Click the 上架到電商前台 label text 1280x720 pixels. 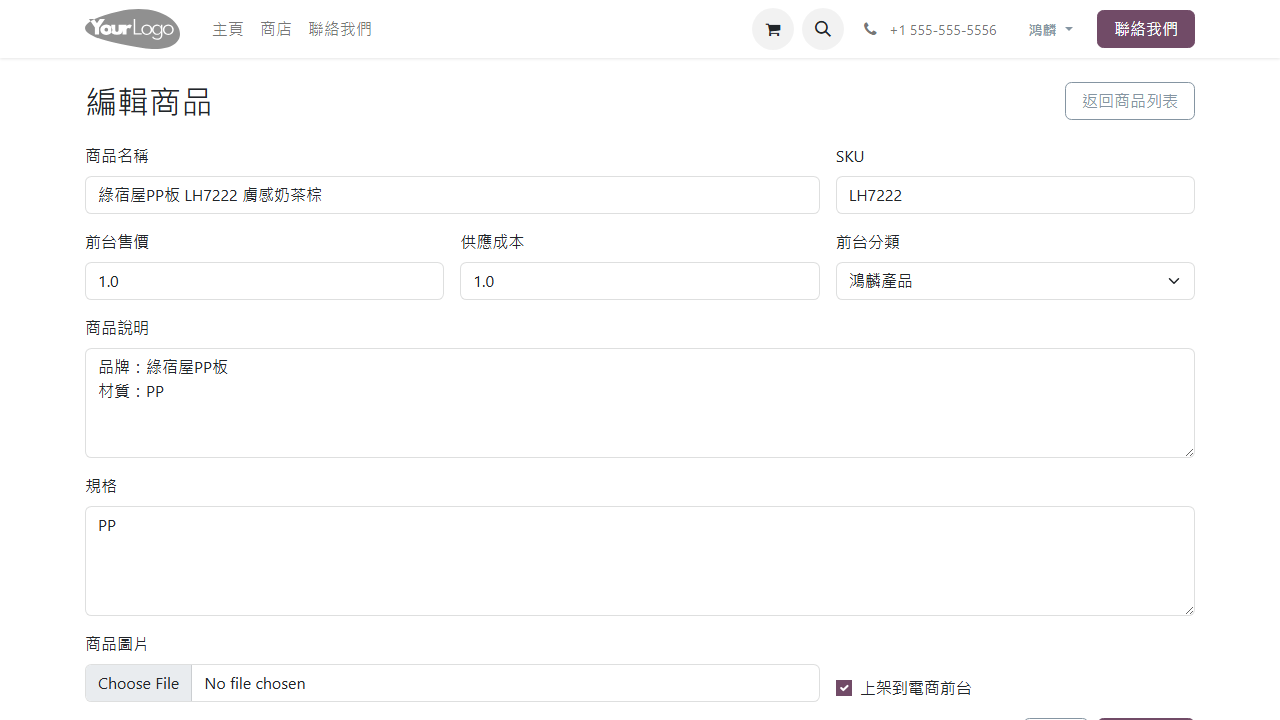tap(916, 688)
